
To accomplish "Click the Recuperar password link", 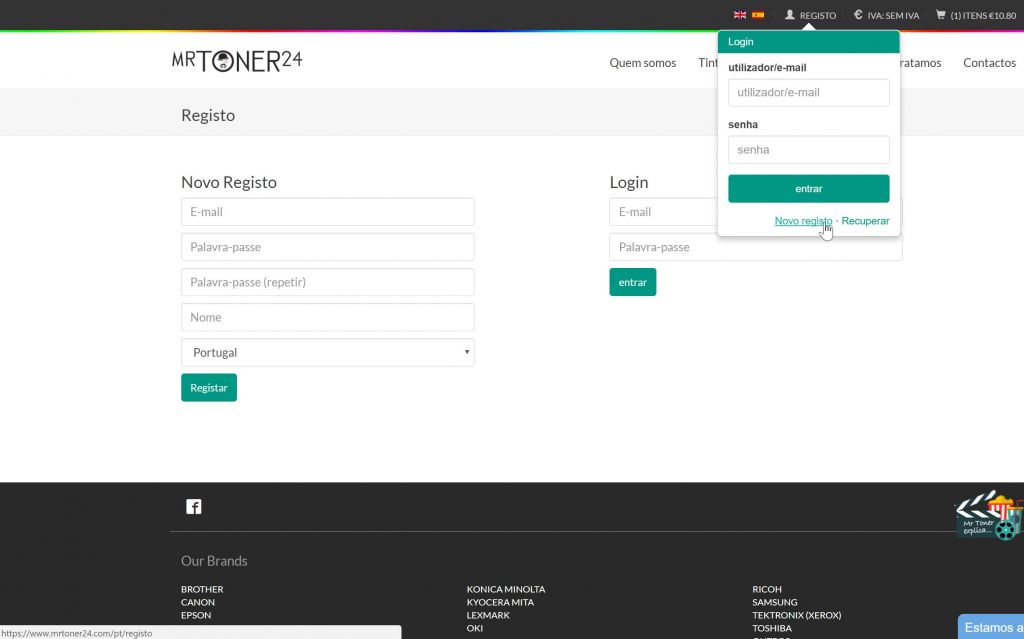I will [865, 221].
